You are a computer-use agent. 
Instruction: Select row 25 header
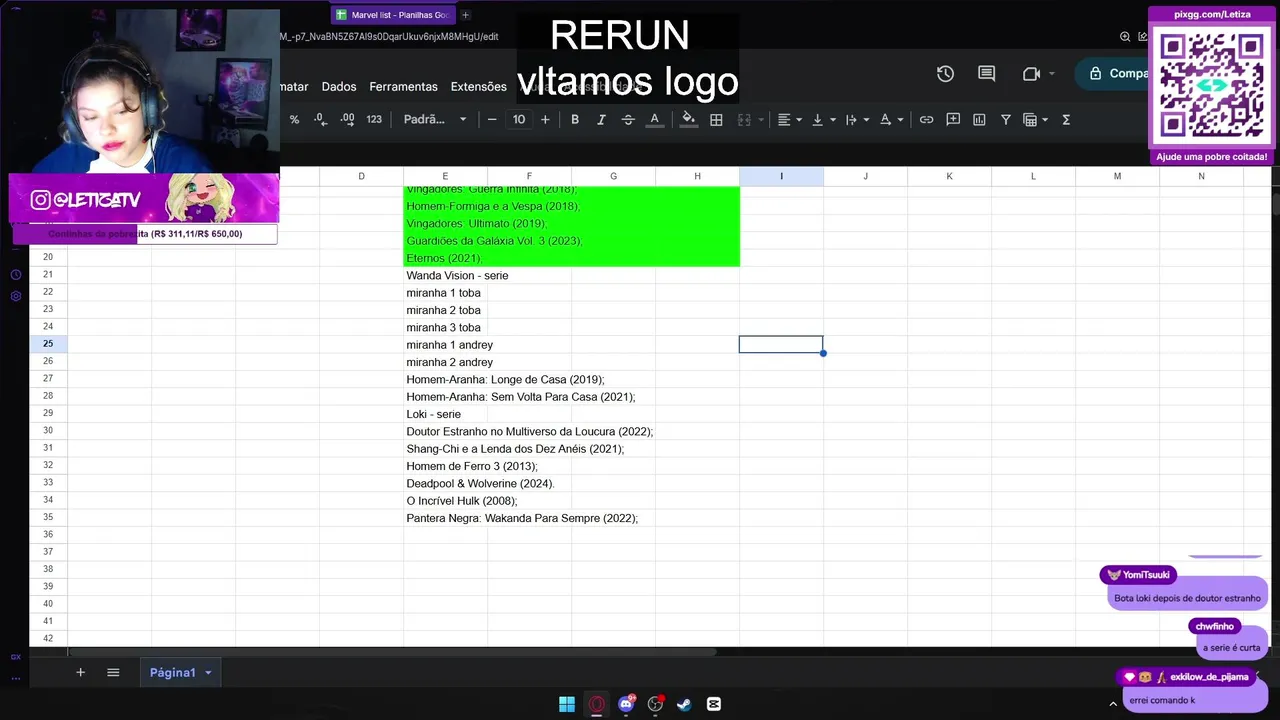48,344
